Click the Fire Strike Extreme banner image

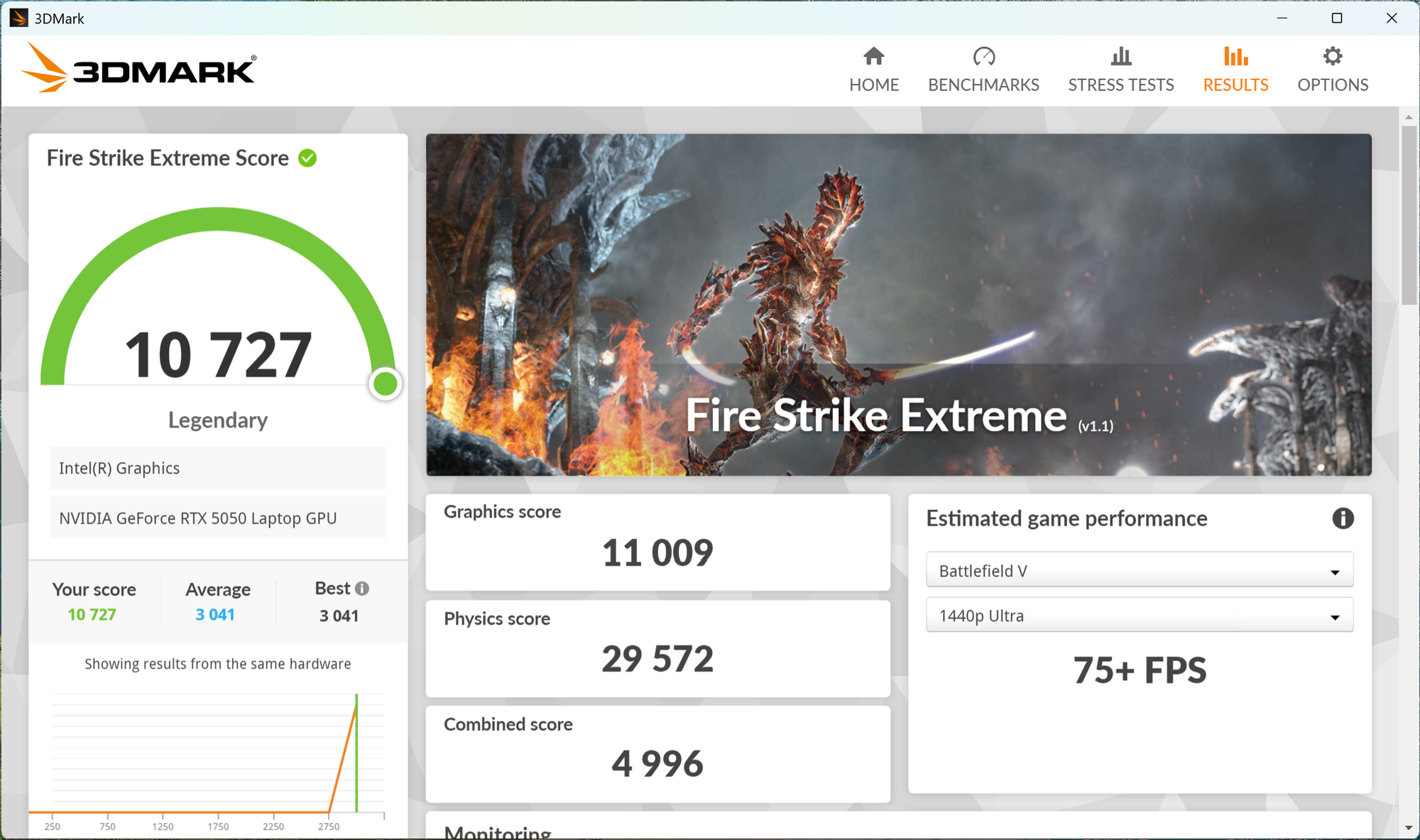[899, 305]
